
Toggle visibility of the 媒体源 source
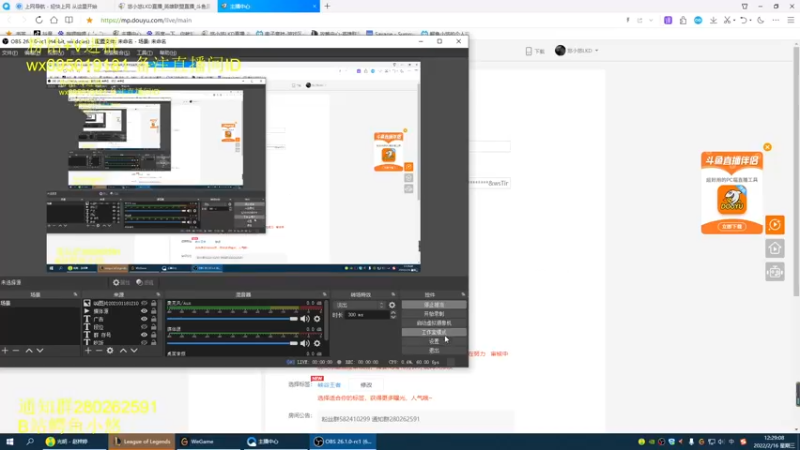(144, 311)
